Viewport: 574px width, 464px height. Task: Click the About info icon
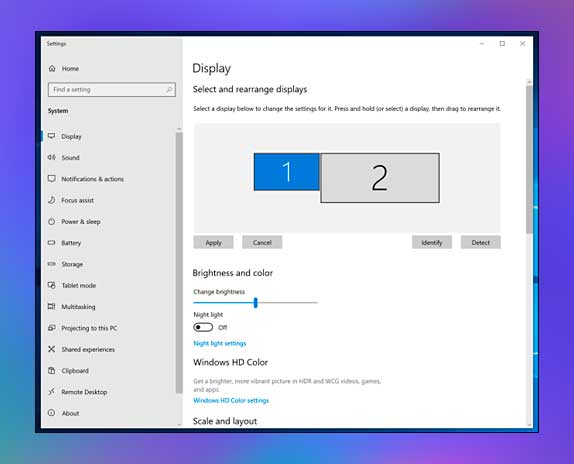[52, 413]
